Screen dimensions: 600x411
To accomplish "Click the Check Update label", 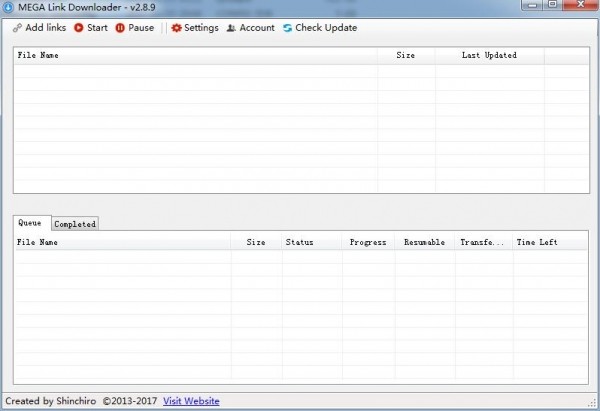I will (326, 28).
